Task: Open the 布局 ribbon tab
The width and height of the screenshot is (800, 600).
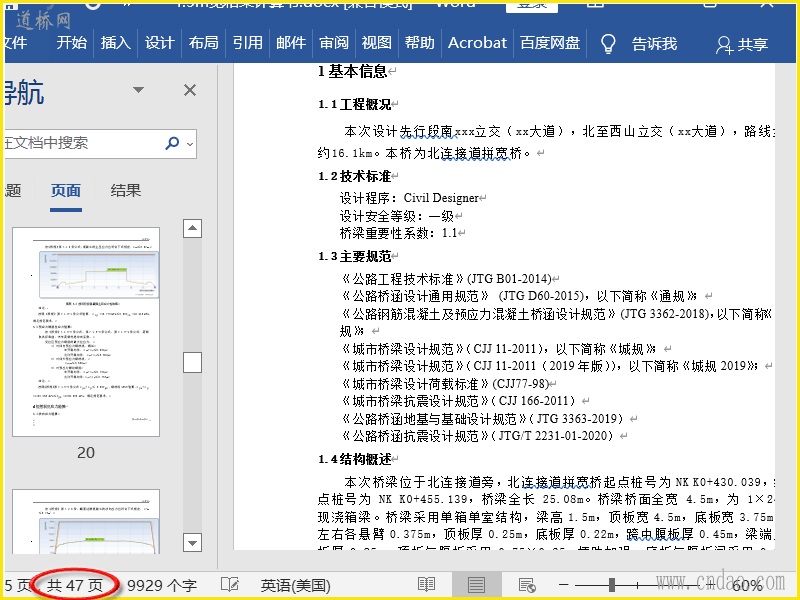Action: [204, 43]
